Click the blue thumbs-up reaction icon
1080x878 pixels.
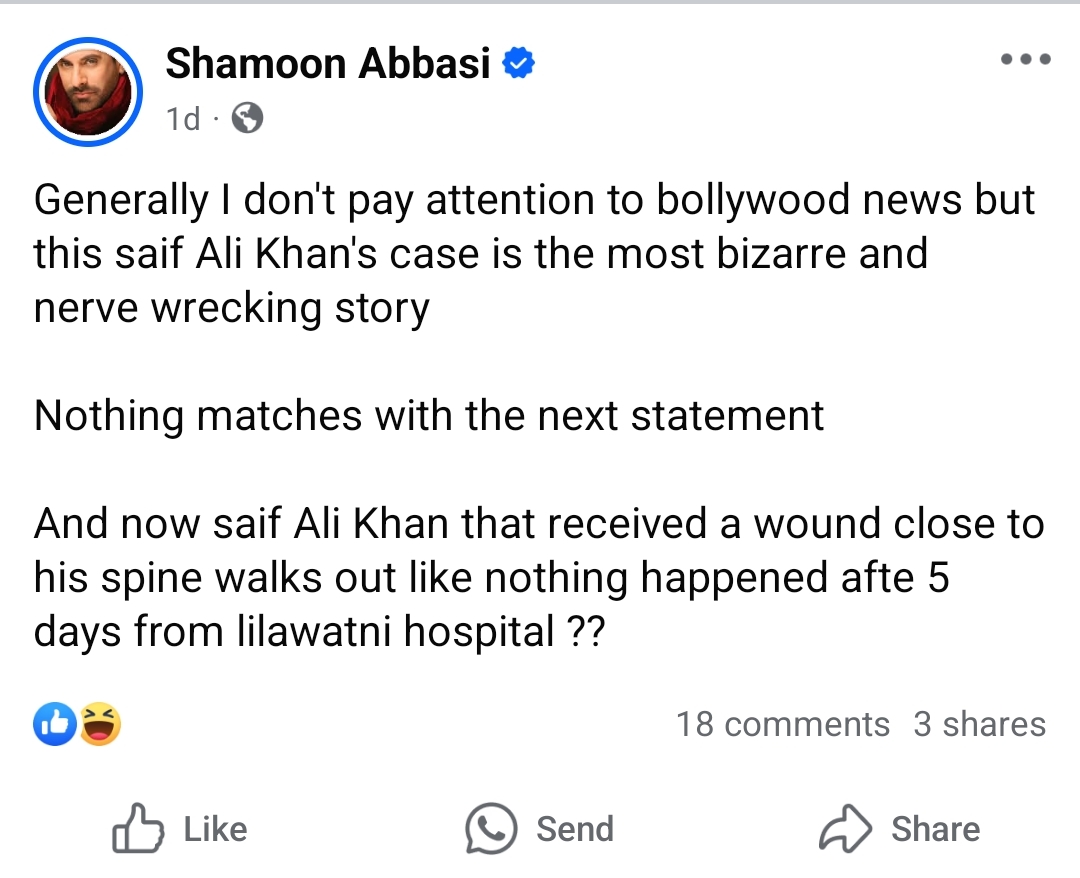tap(55, 722)
